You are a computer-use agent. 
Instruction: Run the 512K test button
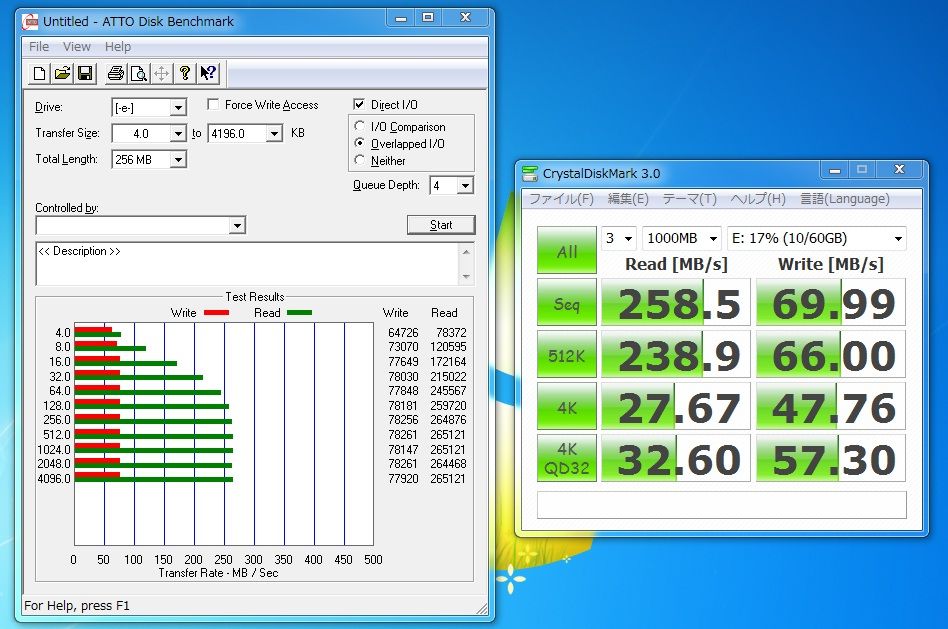[x=567, y=354]
